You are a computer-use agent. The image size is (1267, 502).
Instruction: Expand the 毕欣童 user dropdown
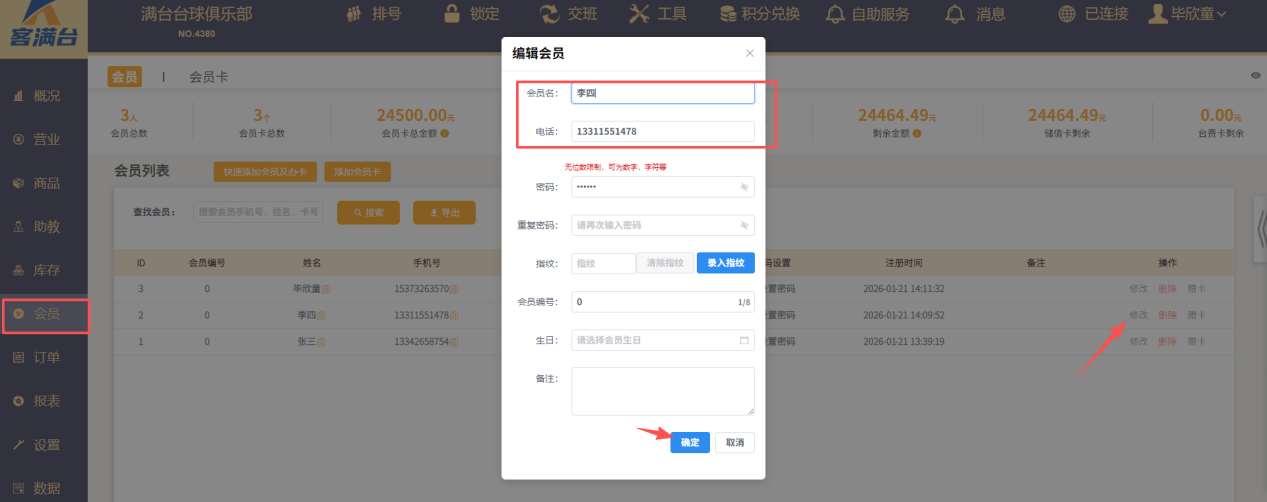pyautogui.click(x=1187, y=14)
